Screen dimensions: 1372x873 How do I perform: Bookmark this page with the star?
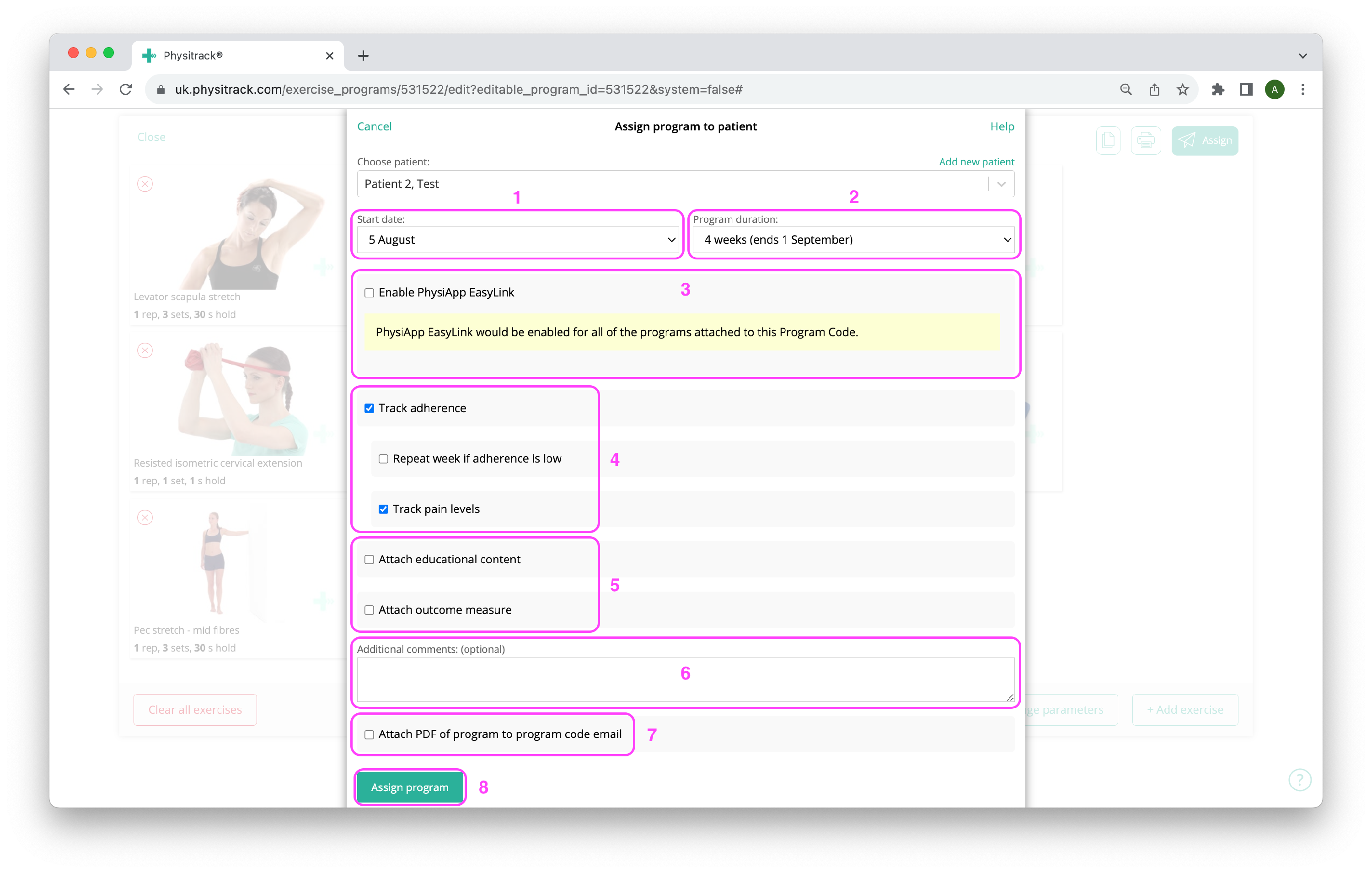pyautogui.click(x=1183, y=90)
